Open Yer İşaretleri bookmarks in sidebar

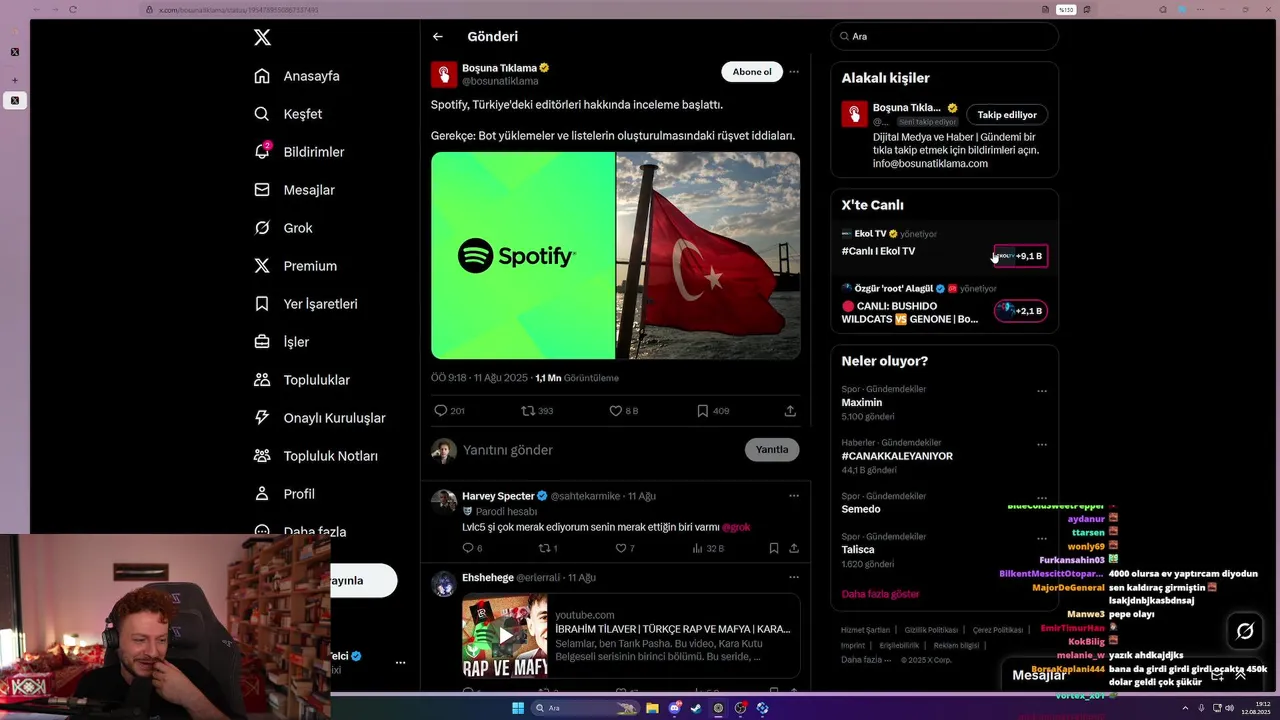[306, 304]
